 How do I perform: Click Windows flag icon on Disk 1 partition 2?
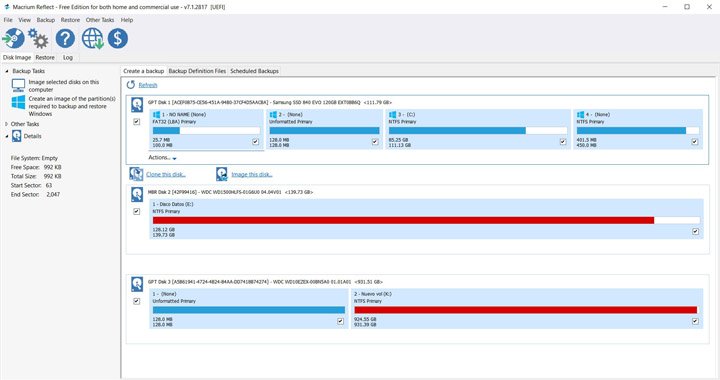point(273,114)
